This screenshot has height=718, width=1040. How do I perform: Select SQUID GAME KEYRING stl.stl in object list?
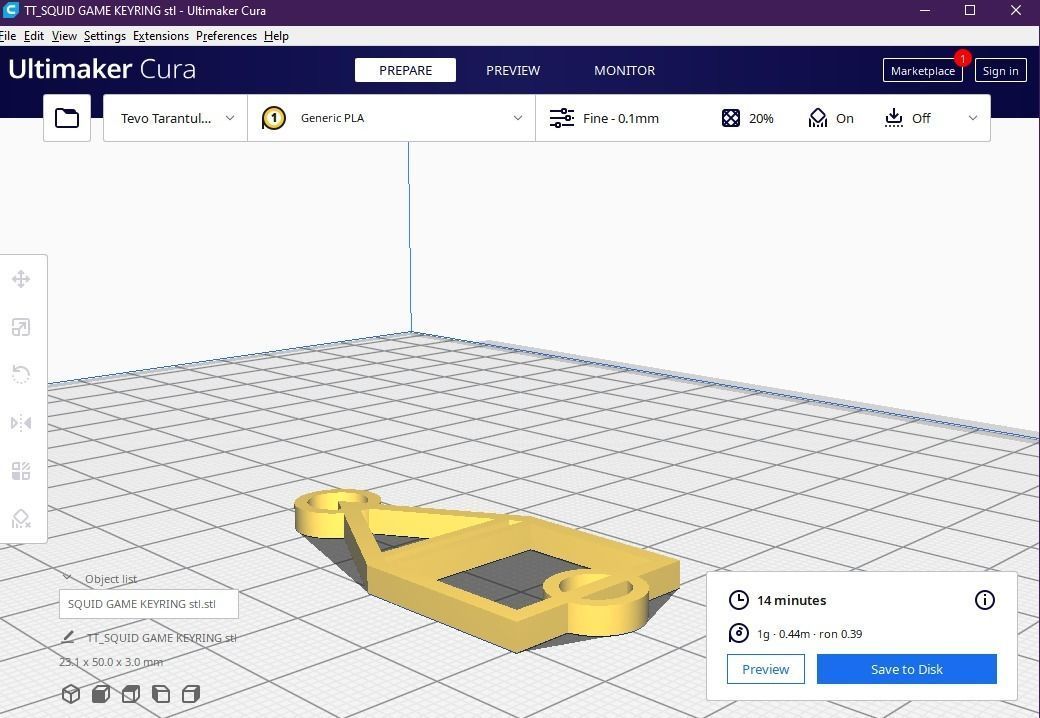coord(149,604)
